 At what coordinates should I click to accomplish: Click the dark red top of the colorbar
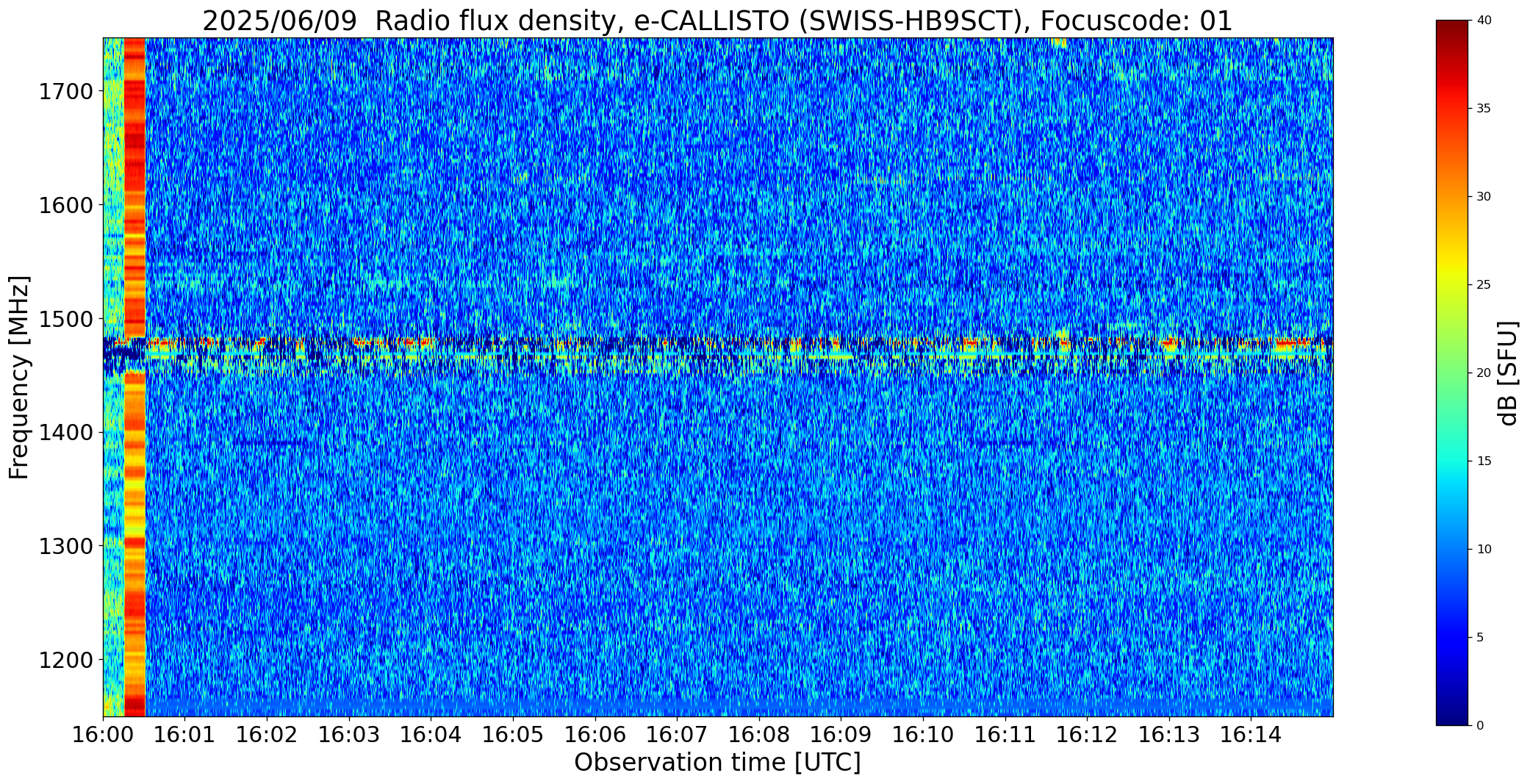1453,33
